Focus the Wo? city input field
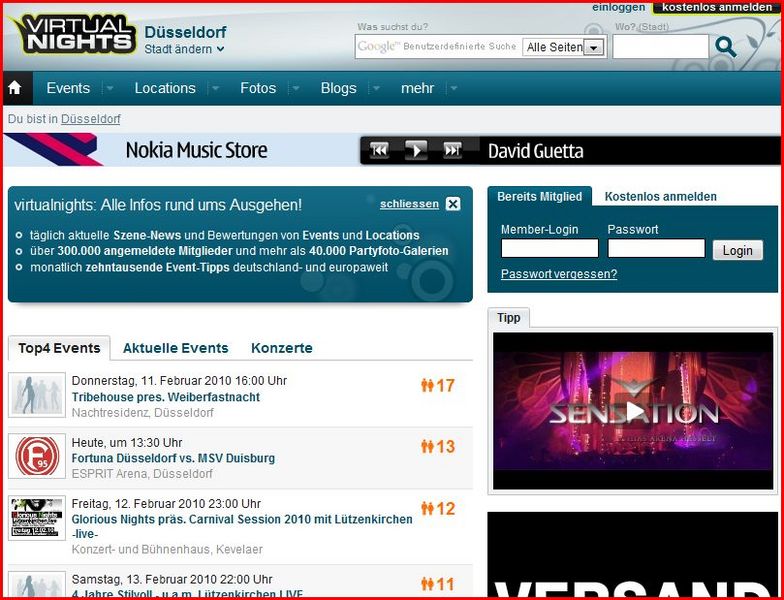 tap(660, 46)
